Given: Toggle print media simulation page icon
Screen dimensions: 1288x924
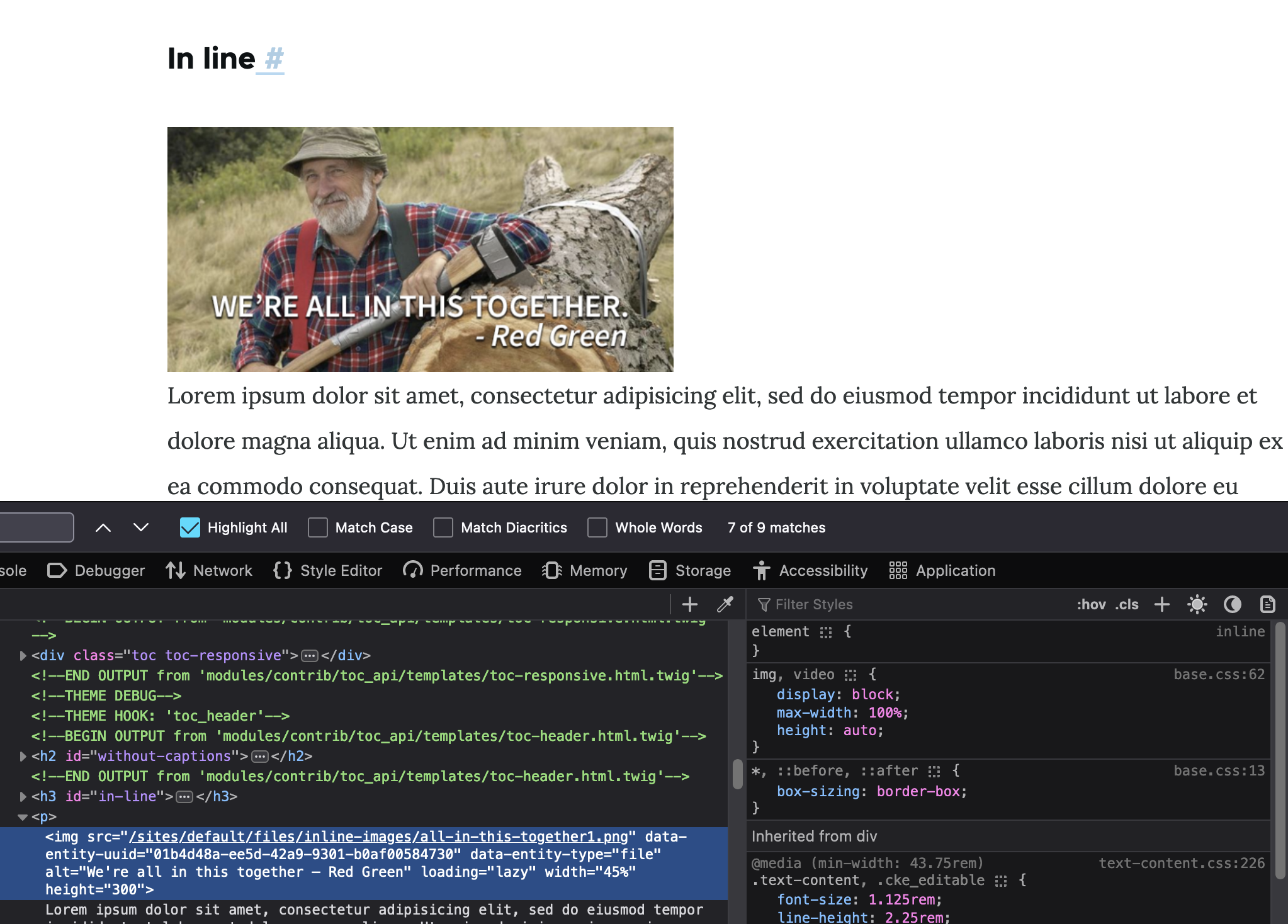Looking at the screenshot, I should pyautogui.click(x=1267, y=604).
